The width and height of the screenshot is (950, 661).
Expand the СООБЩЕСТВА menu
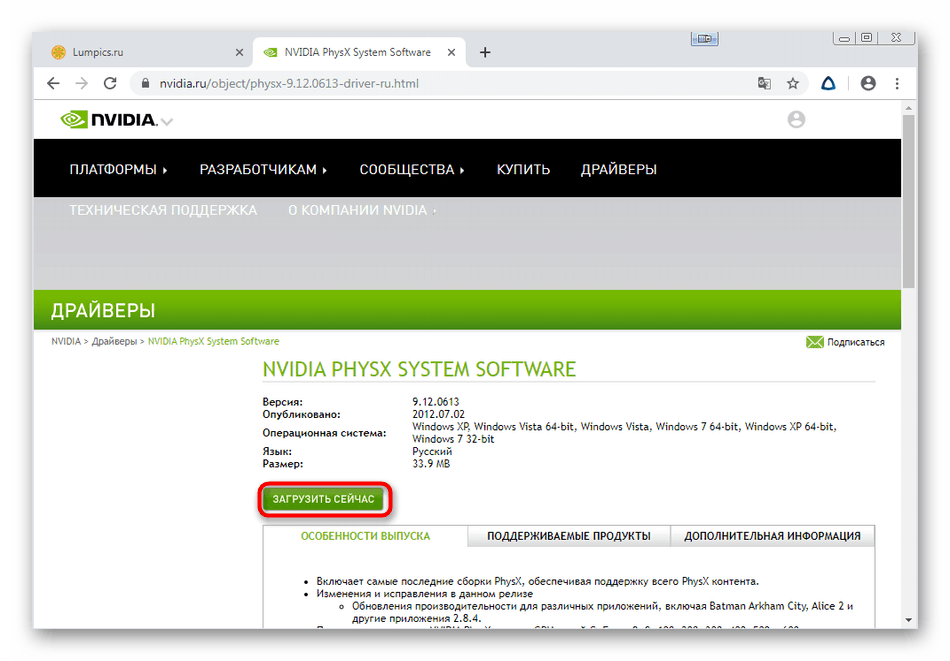[x=411, y=170]
